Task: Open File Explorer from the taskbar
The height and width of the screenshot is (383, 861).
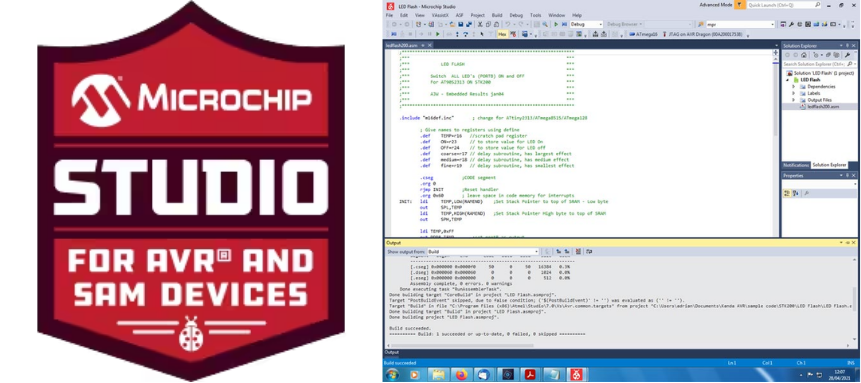Action: 438,375
